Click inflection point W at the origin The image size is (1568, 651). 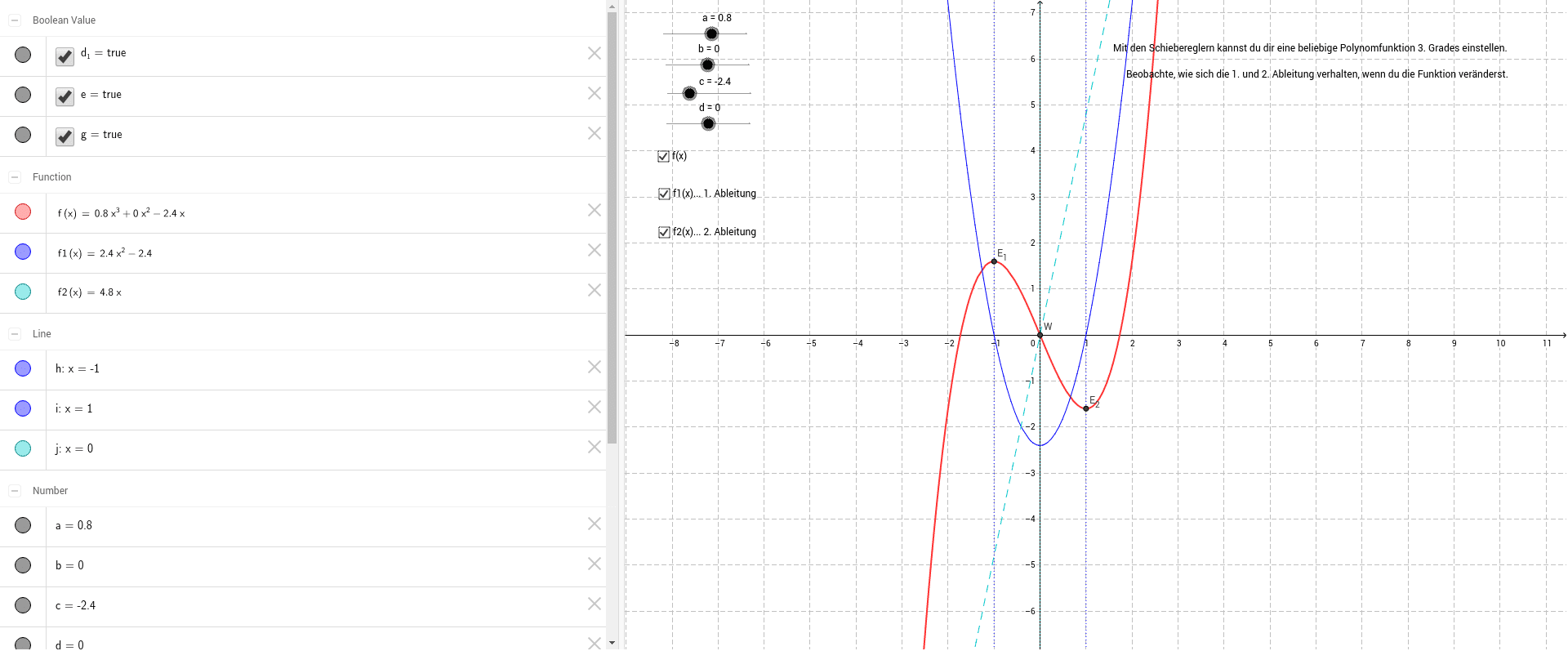(1040, 335)
